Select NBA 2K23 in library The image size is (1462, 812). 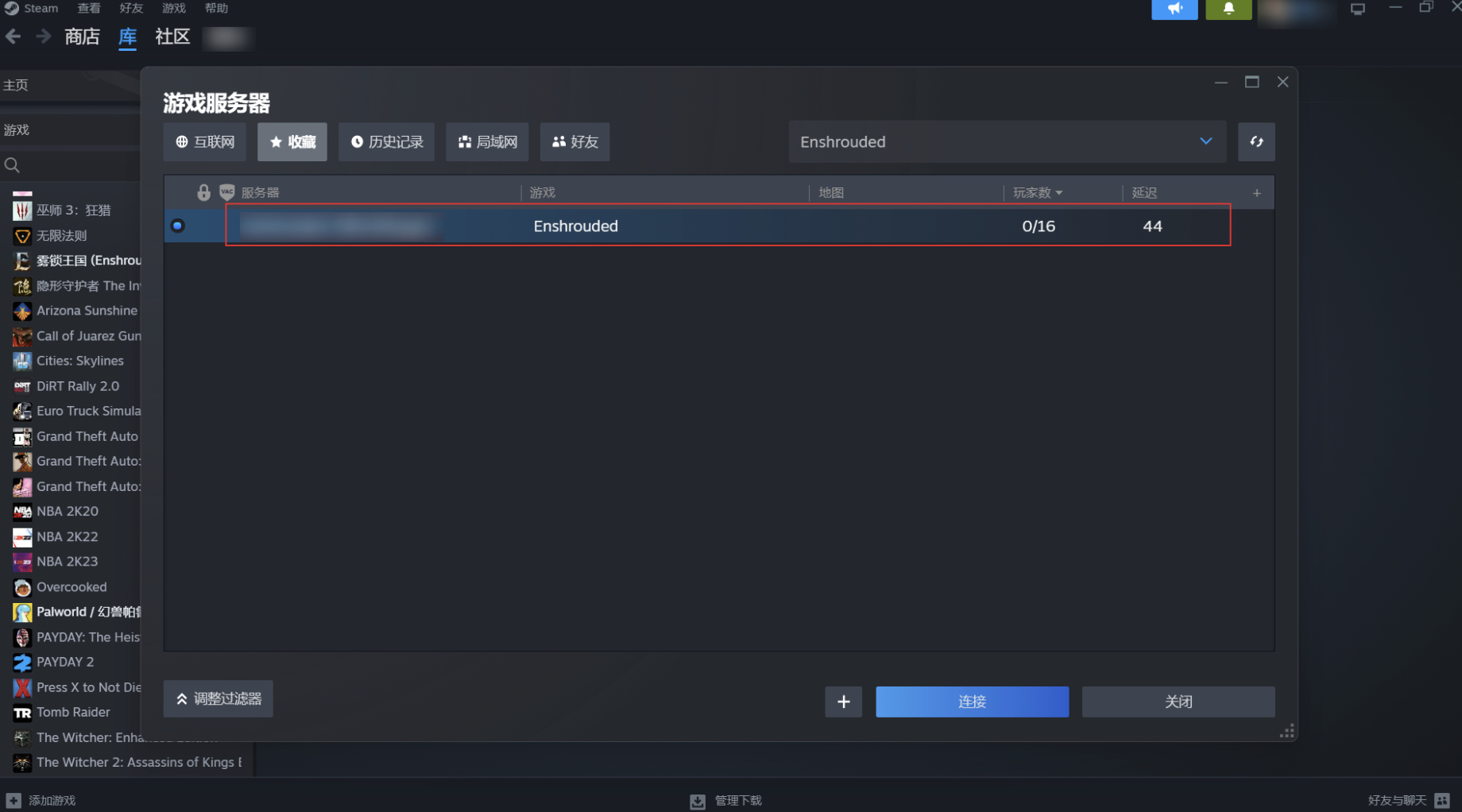68,561
